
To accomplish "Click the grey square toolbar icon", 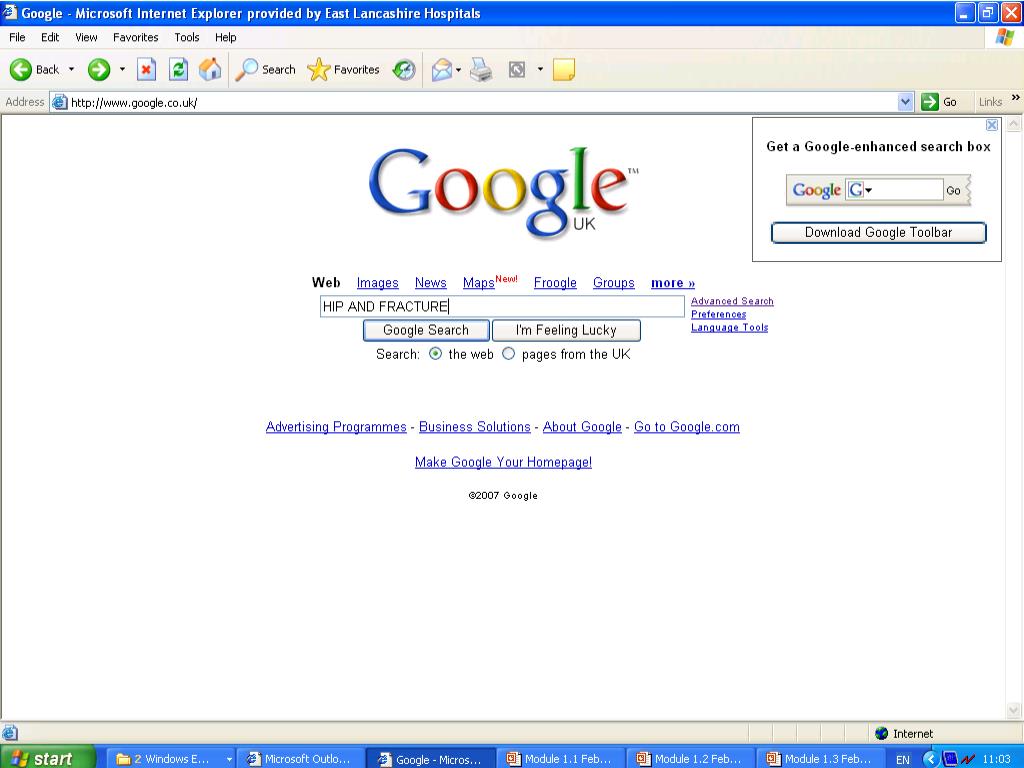I will point(517,69).
